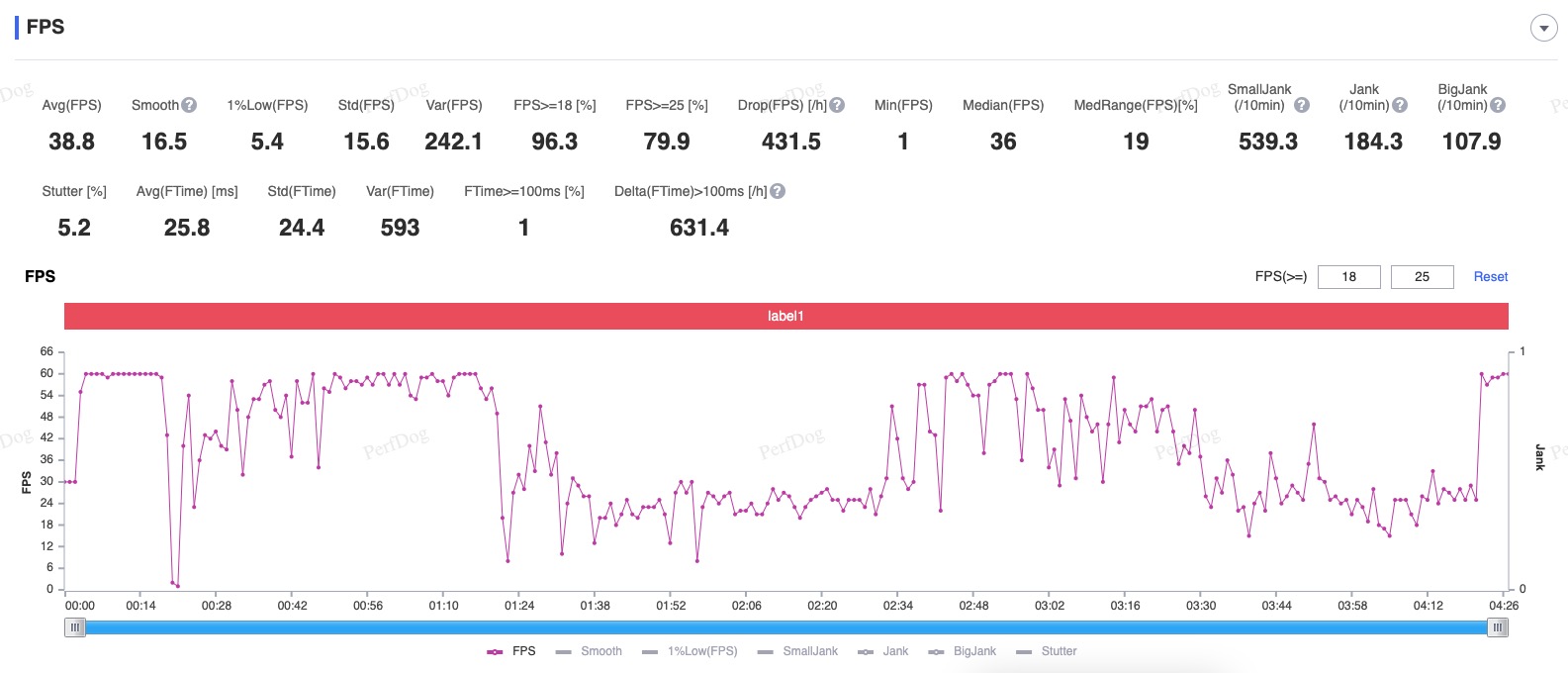Screen dimensions: 1568x673
Task: Click the FPS threshold field showing 18
Action: click(1348, 277)
